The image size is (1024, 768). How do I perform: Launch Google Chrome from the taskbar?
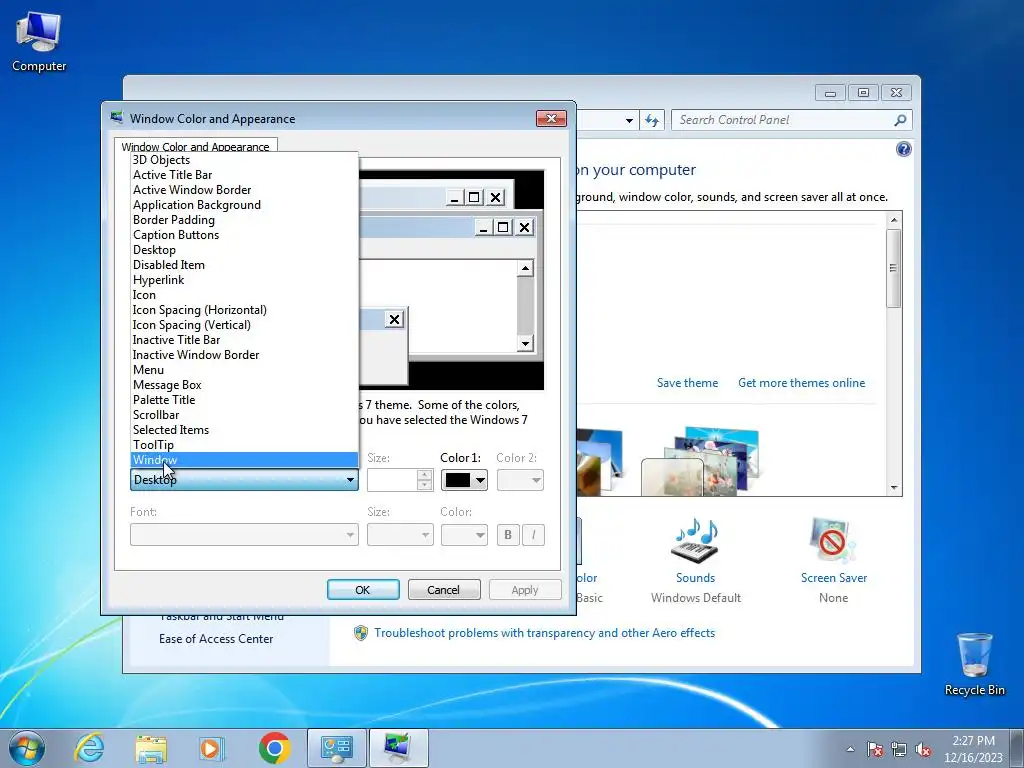pyautogui.click(x=274, y=748)
